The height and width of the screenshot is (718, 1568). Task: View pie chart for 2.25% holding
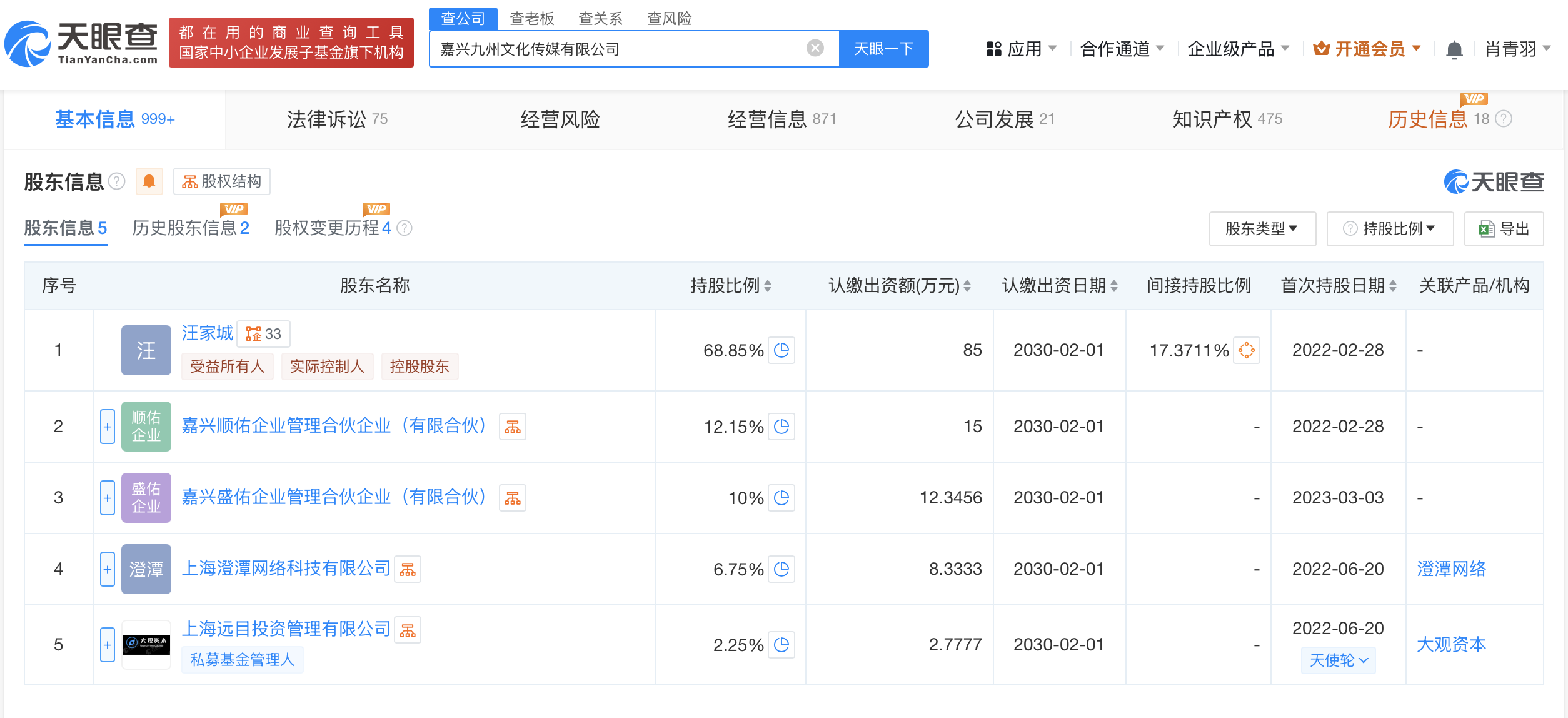pos(781,645)
